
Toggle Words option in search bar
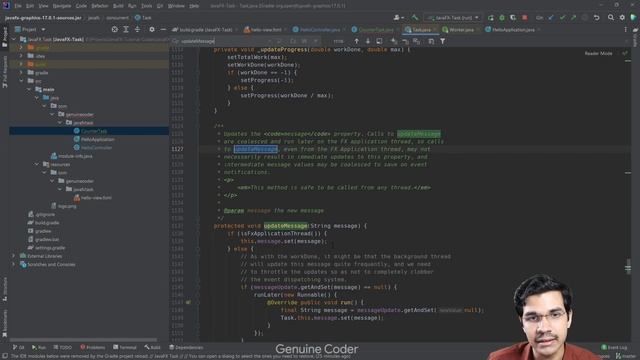click(304, 41)
